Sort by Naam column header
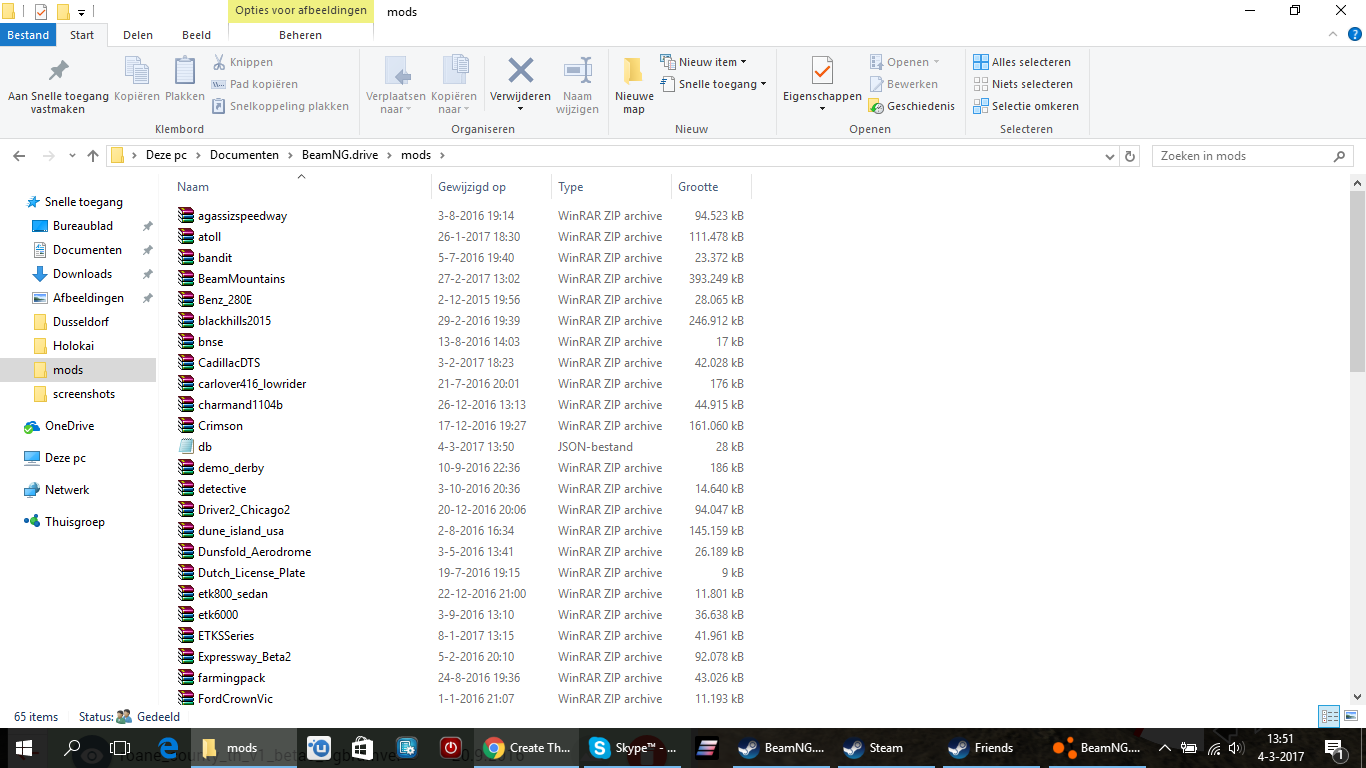 tap(300, 187)
